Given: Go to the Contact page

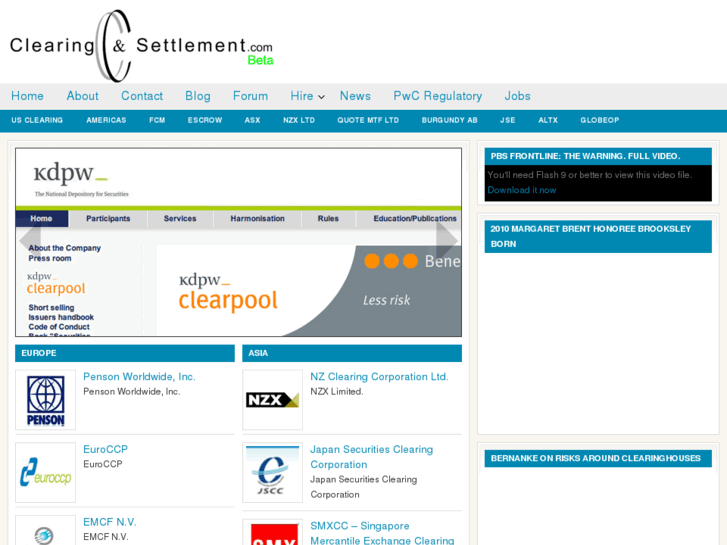Looking at the screenshot, I should 142,96.
